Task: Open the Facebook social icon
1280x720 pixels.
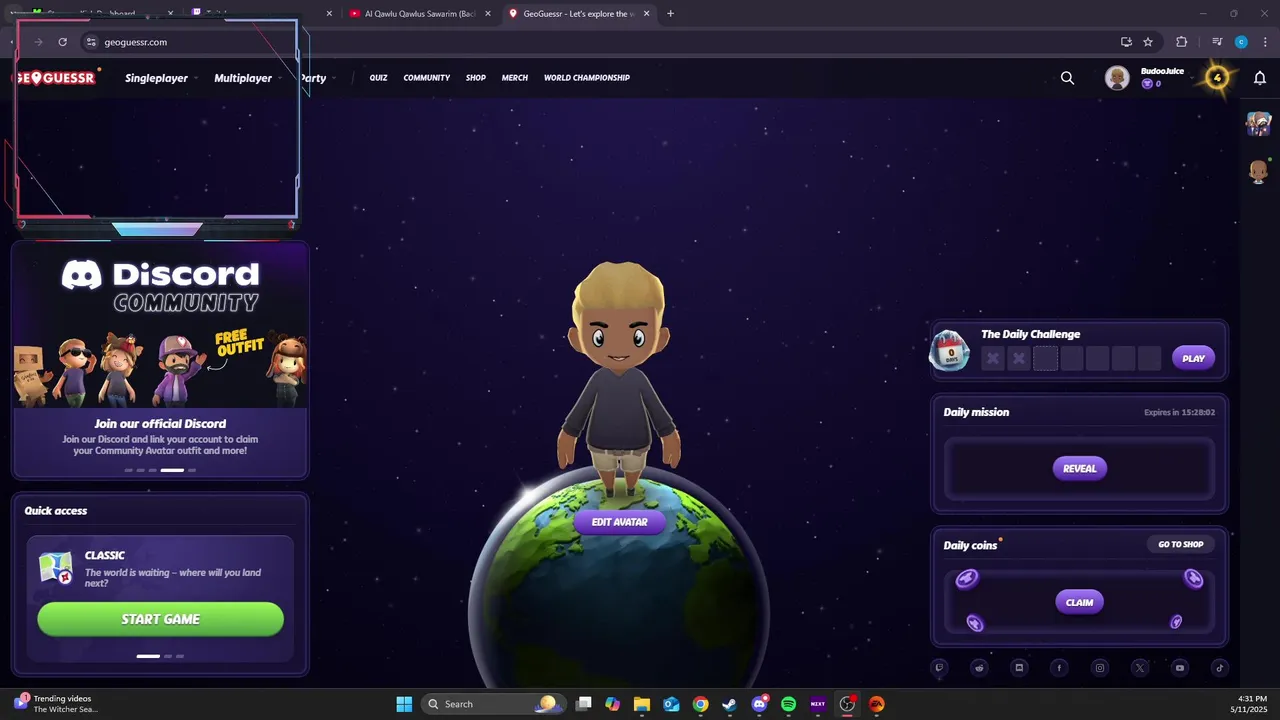Action: [1059, 668]
